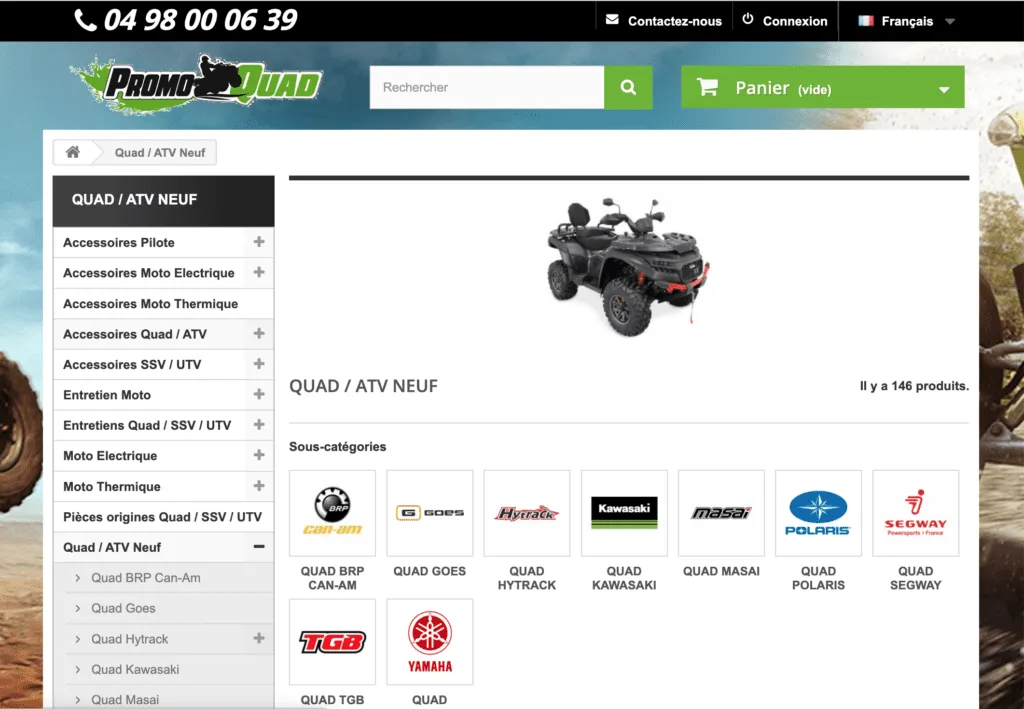Open the Français language dropdown
Image resolution: width=1024 pixels, height=709 pixels.
pyautogui.click(x=906, y=21)
